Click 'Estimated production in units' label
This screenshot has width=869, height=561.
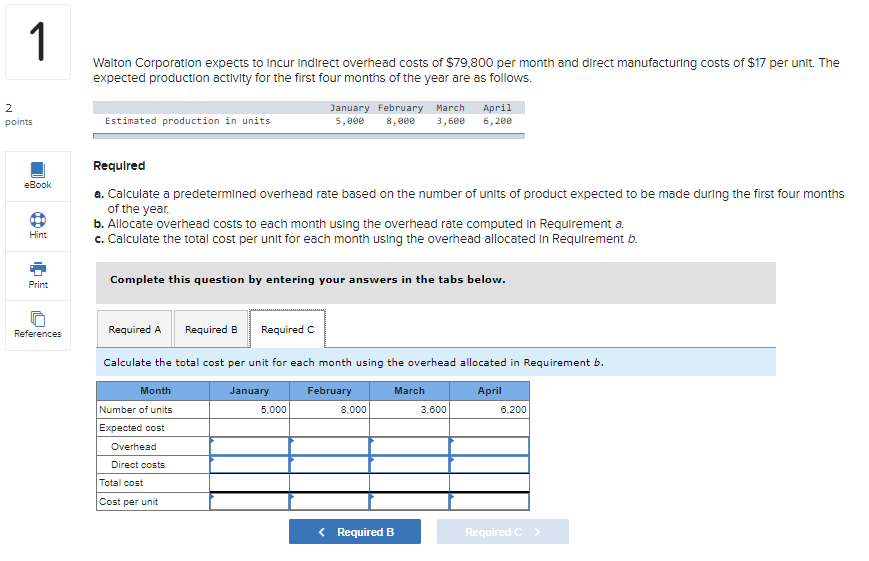[x=188, y=121]
